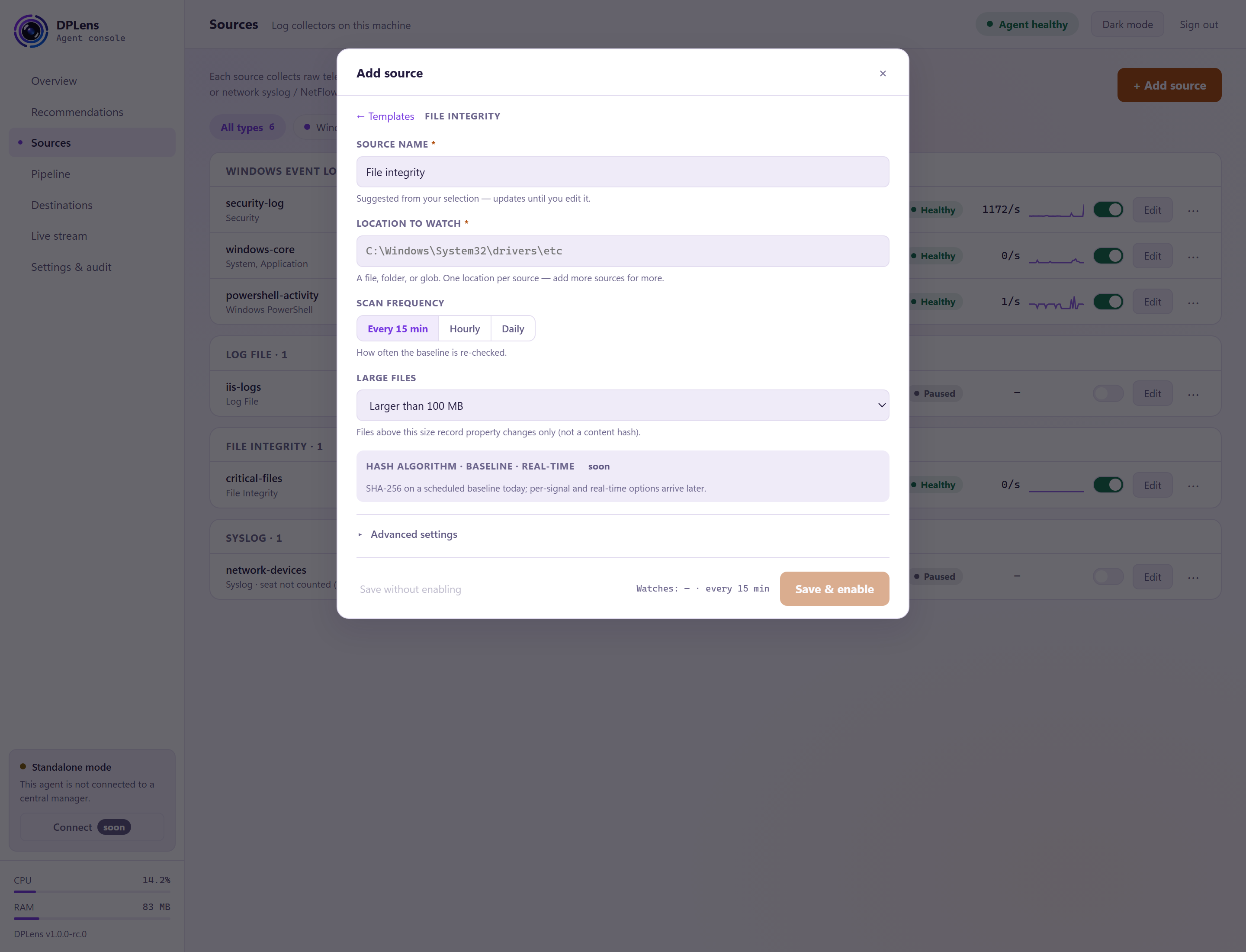
Task: Click the Agent healthy status badge
Action: 1027,24
